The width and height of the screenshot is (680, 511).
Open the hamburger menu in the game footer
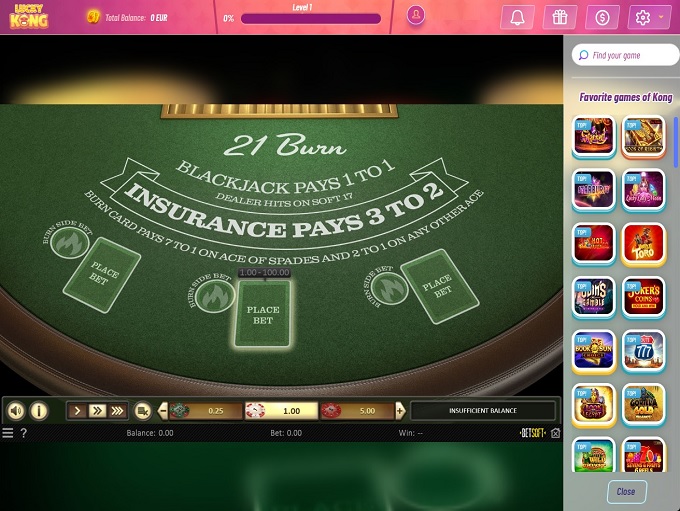(8, 433)
